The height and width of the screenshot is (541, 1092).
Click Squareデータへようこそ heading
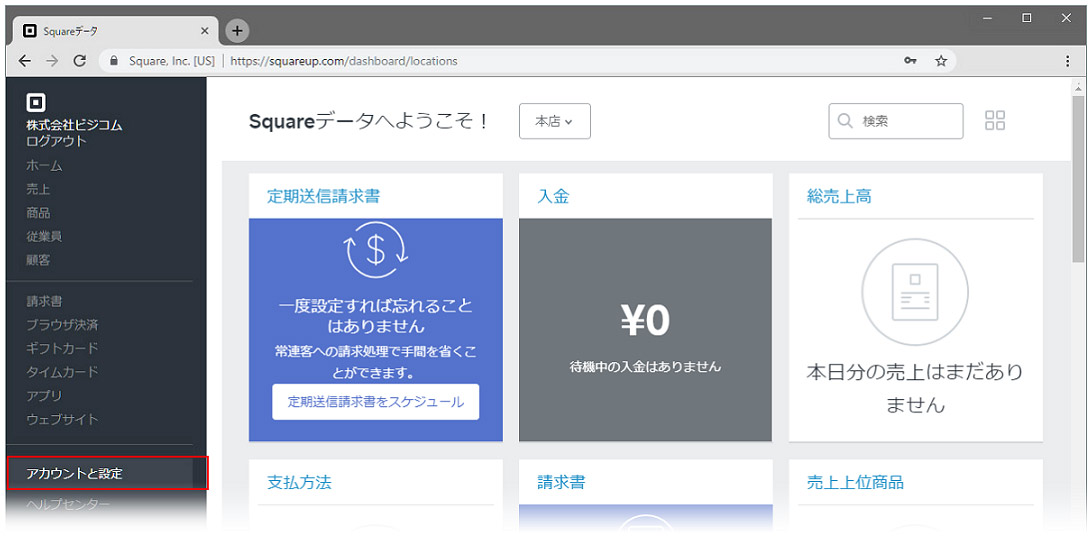(x=370, y=121)
